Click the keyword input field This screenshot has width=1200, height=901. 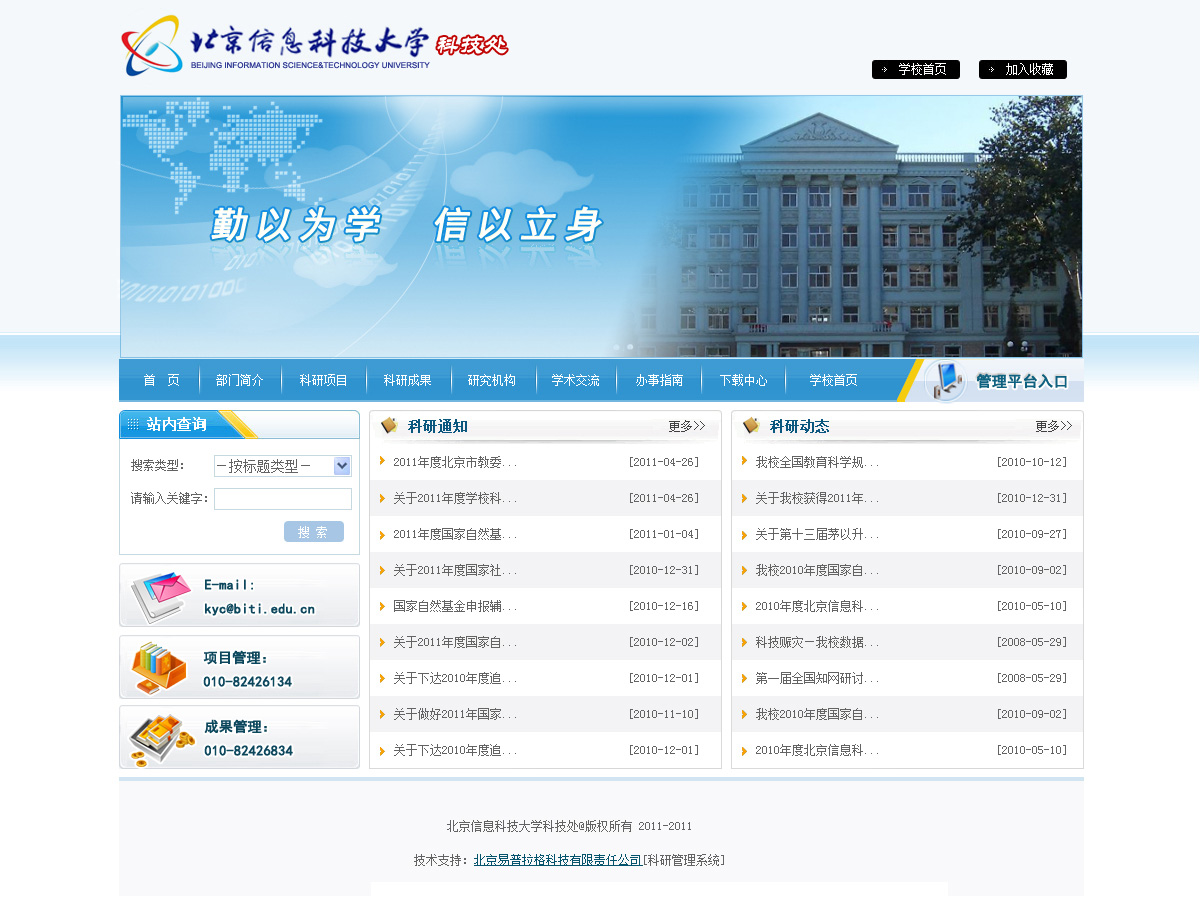pos(283,499)
